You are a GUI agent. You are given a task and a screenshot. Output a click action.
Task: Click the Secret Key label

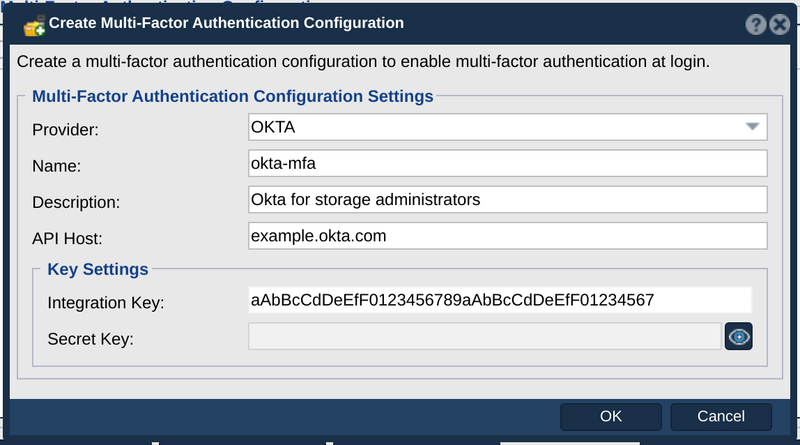pos(90,339)
